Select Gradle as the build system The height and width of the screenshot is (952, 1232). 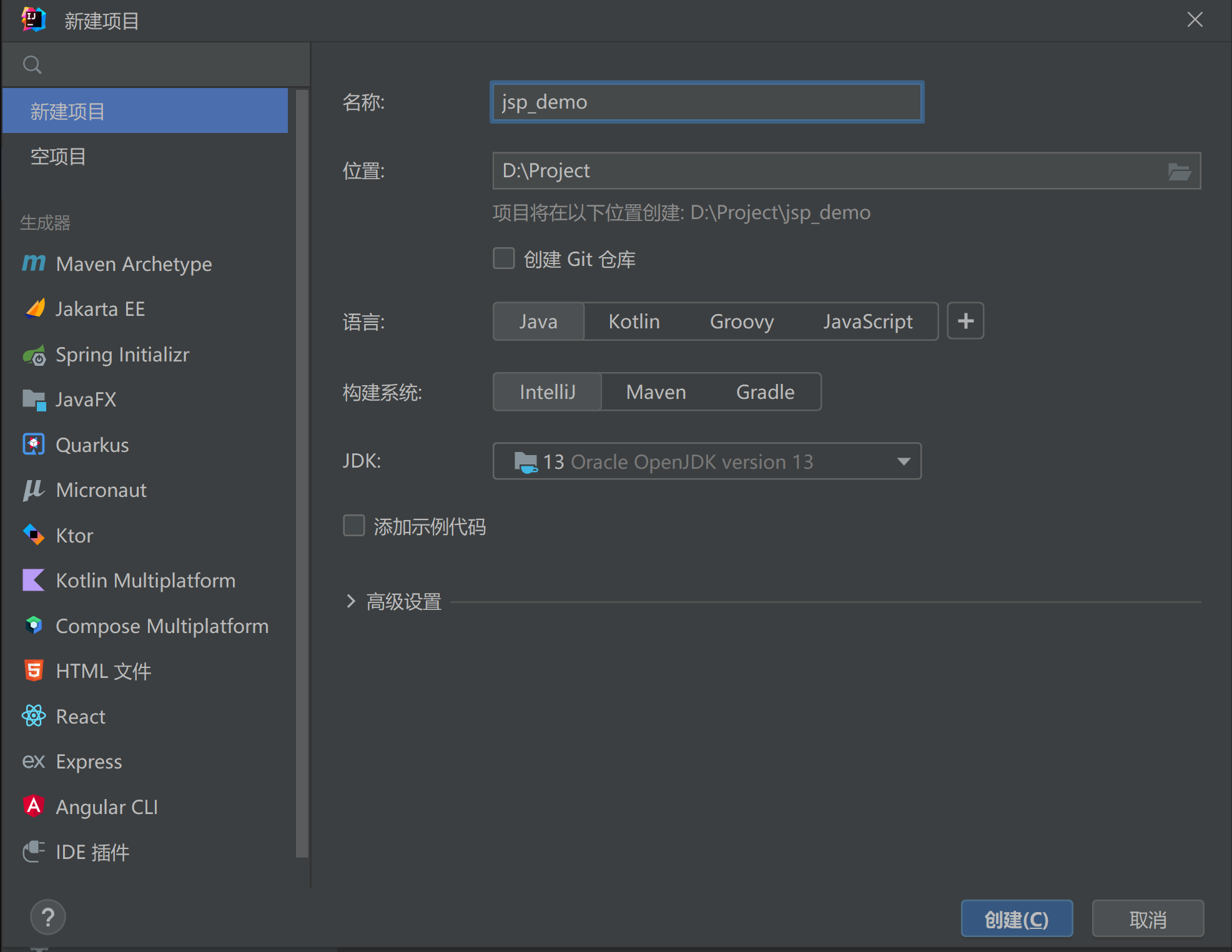tap(765, 391)
